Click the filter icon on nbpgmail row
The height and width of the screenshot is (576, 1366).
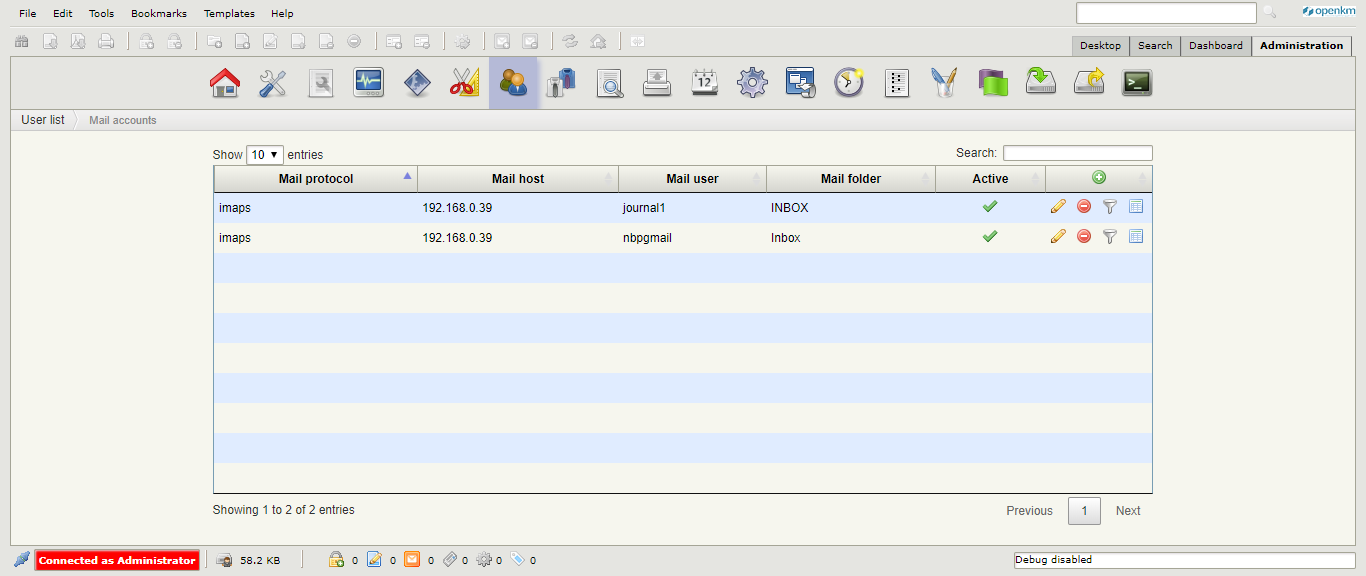(x=1110, y=237)
